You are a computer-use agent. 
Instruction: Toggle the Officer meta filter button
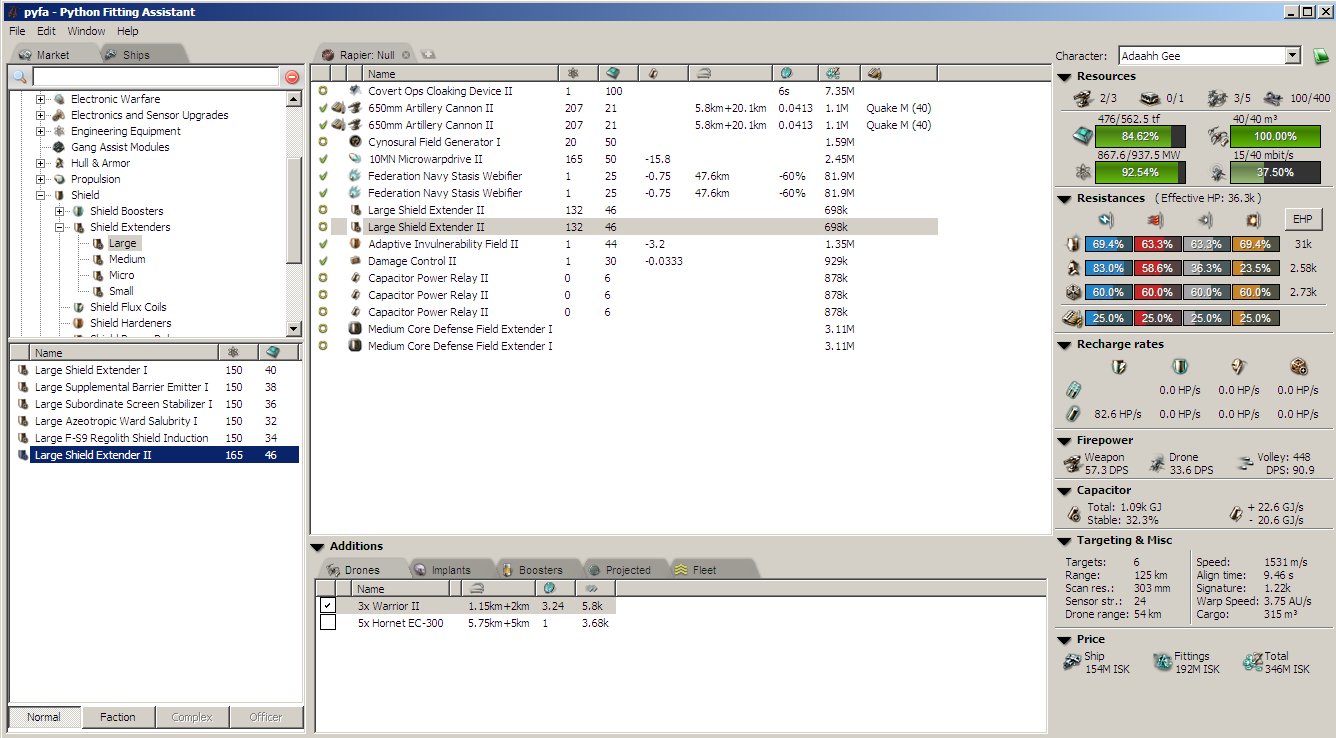pos(266,717)
